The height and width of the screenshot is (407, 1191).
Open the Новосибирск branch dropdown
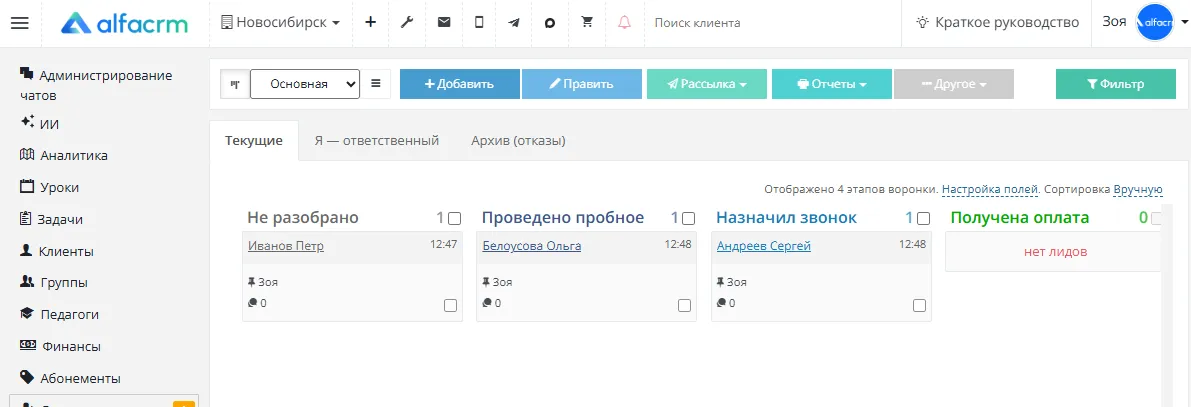click(280, 23)
